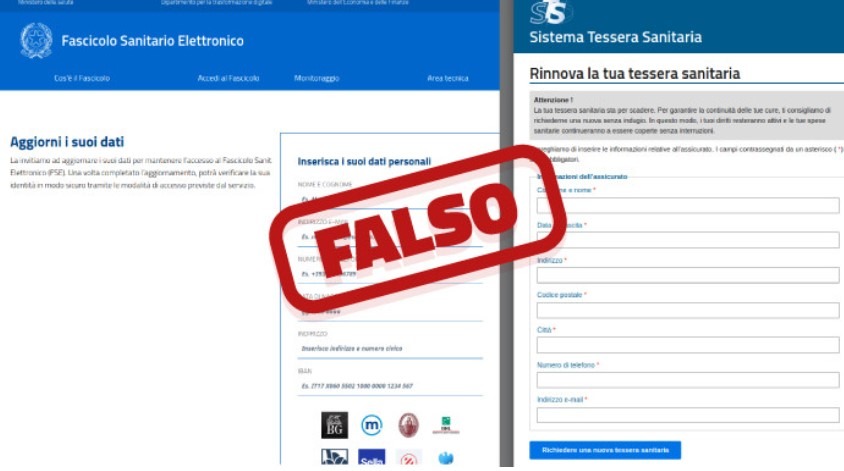The height and width of the screenshot is (471, 844).
Task: Open the Area tecnica menu item
Action: click(447, 78)
